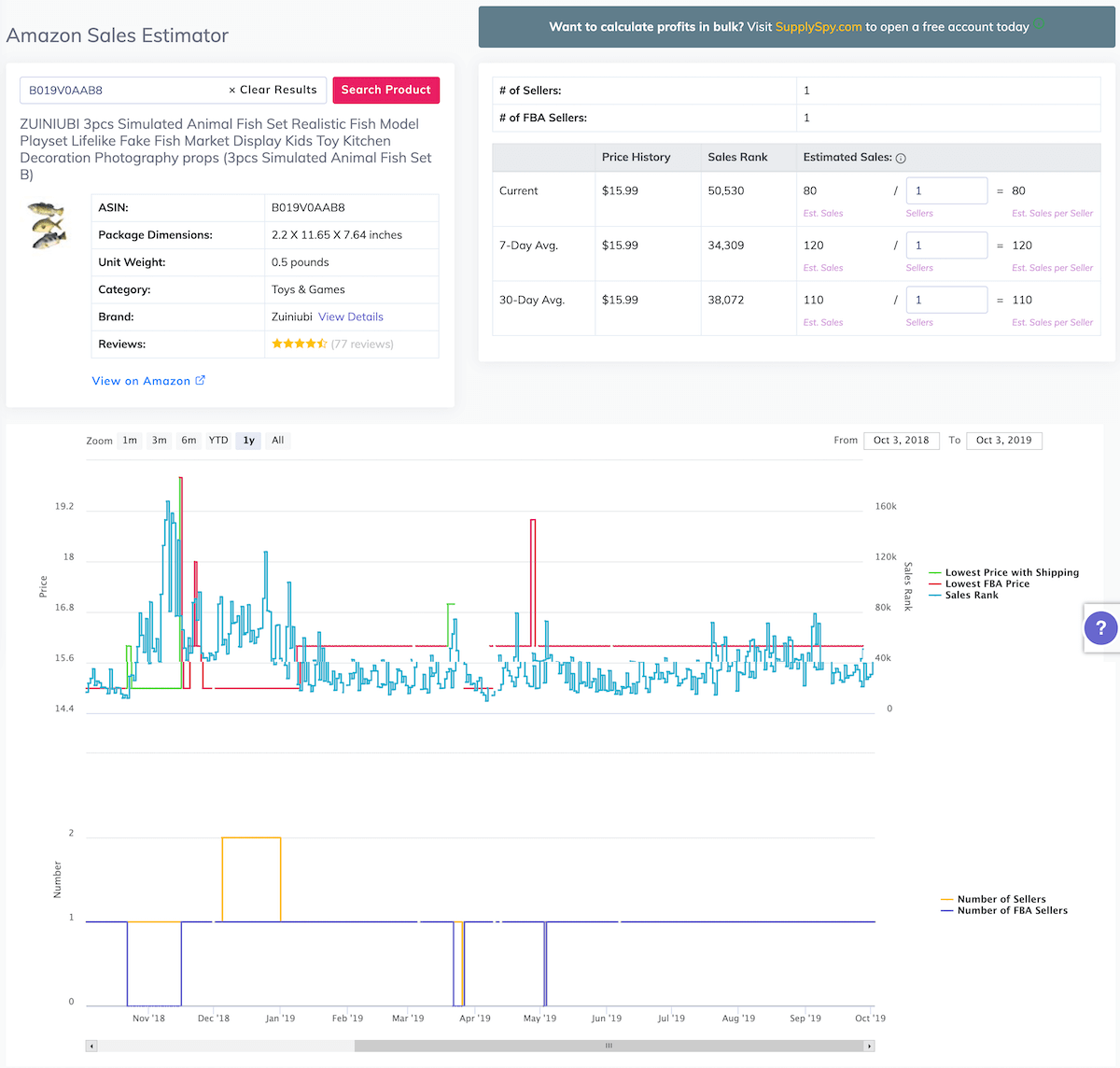Click the chart navigator scrollbar handle
This screenshot has width=1120, height=1068.
[x=609, y=1046]
